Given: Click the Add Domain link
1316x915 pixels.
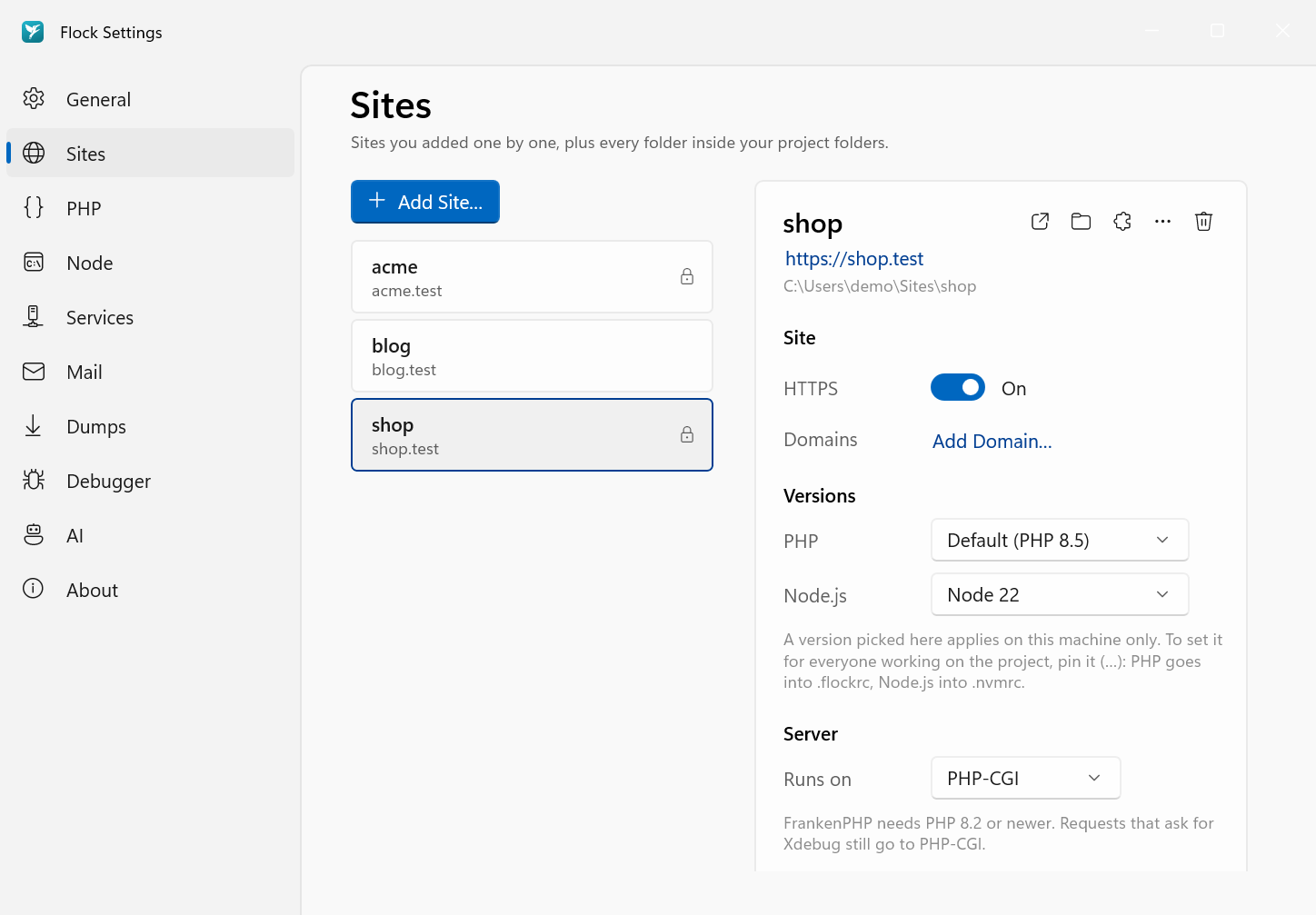Looking at the screenshot, I should [x=992, y=442].
